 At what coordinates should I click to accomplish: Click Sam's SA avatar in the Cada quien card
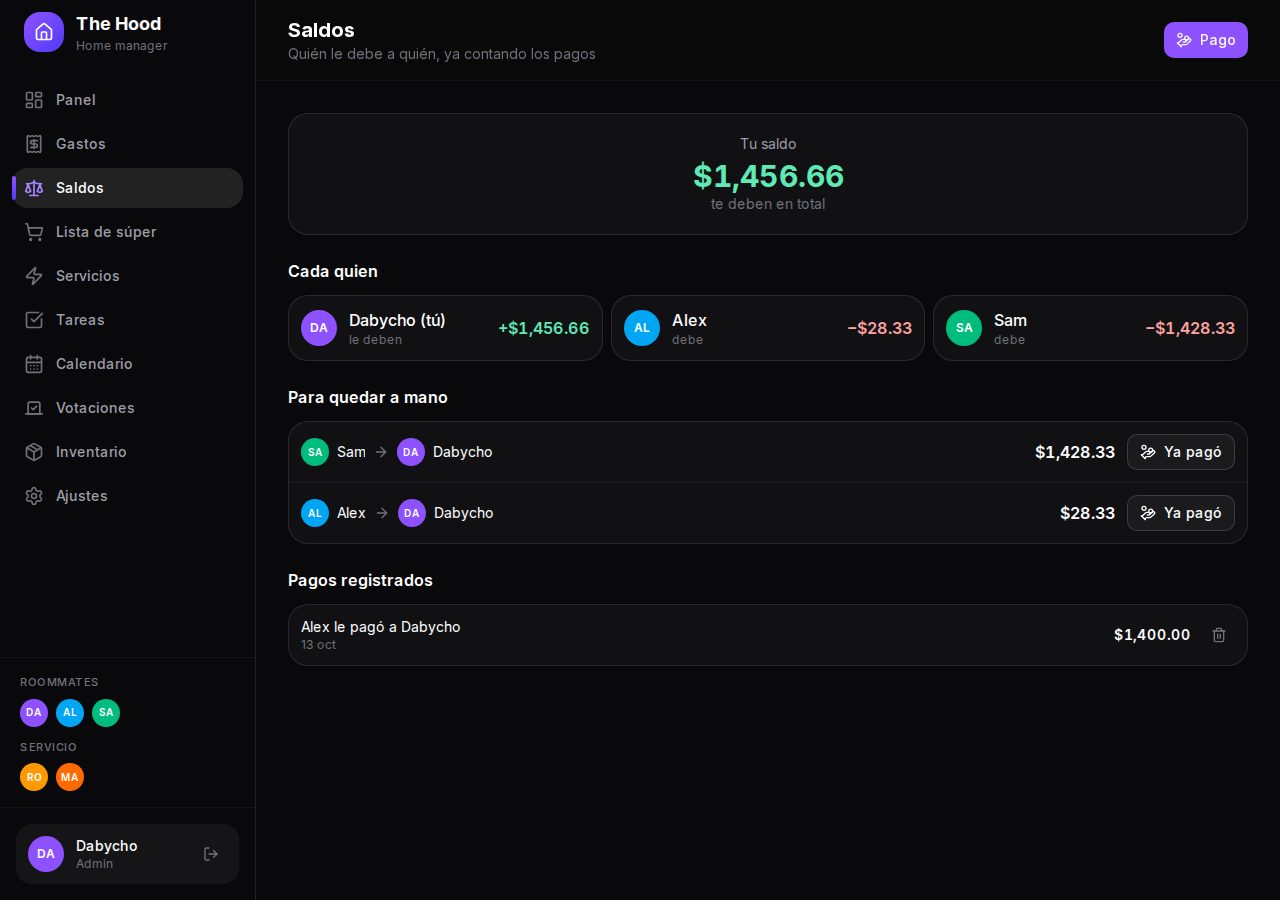[x=964, y=328]
